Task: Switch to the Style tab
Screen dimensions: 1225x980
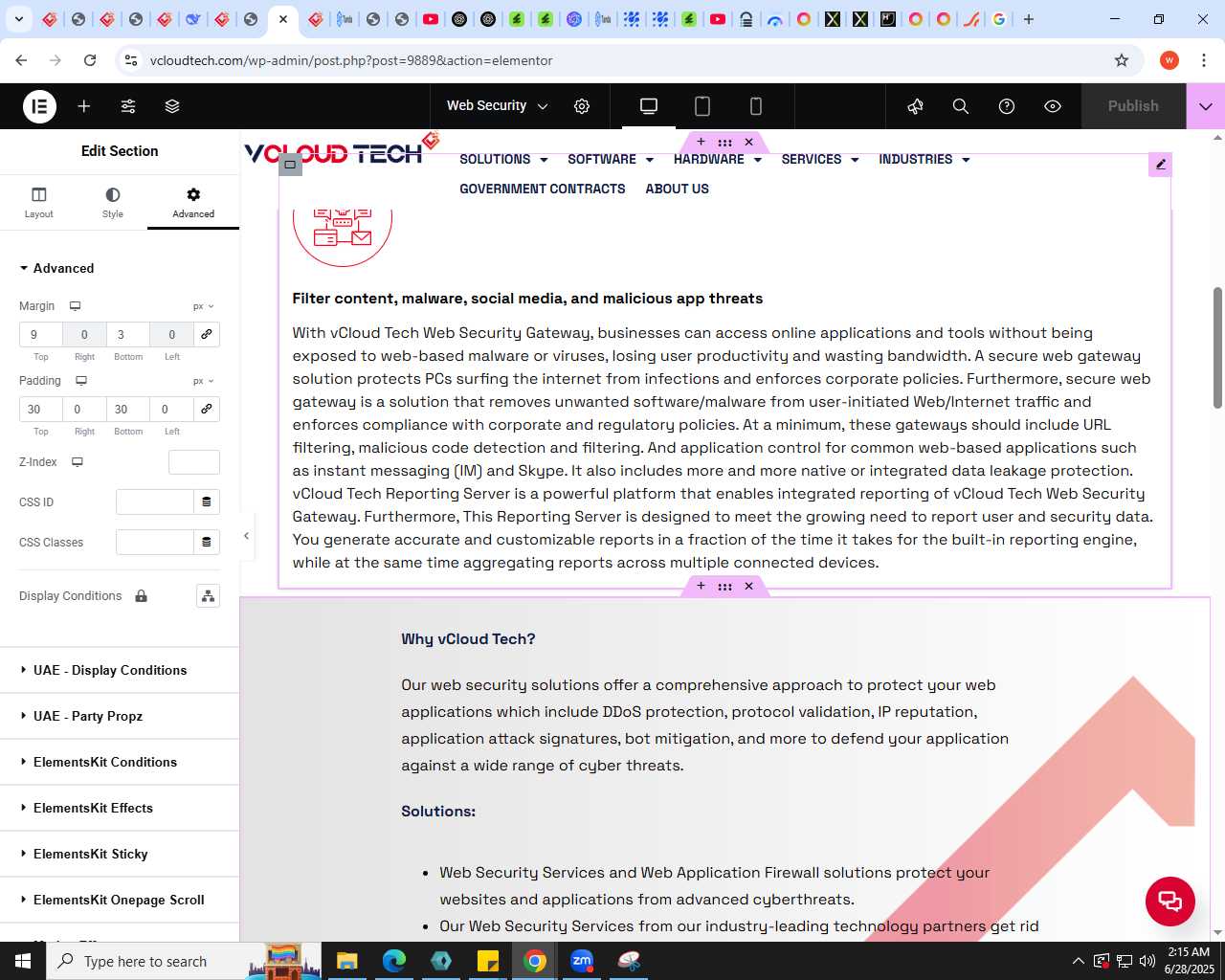Action: click(113, 202)
